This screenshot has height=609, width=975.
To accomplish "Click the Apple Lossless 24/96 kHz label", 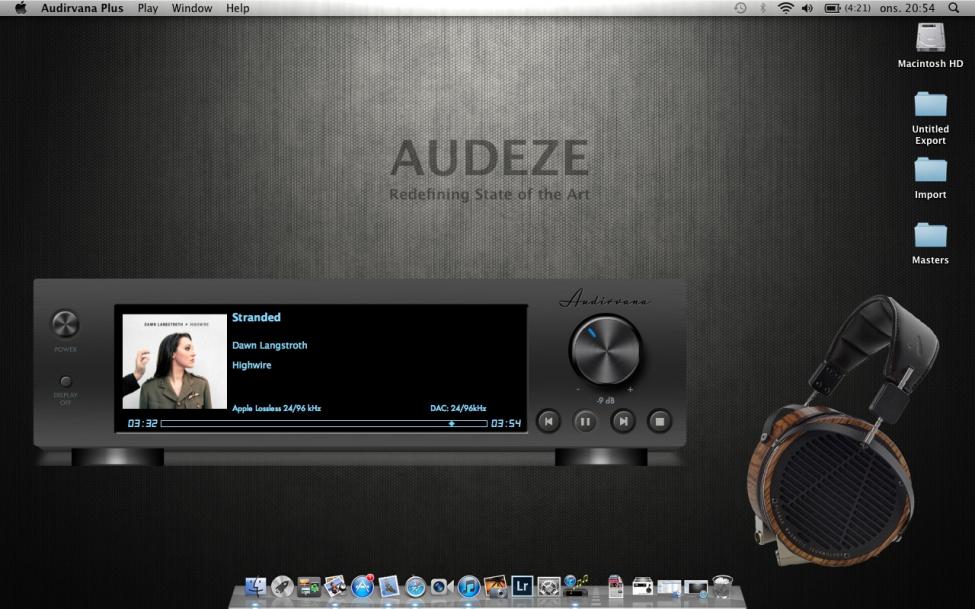I will tap(277, 408).
